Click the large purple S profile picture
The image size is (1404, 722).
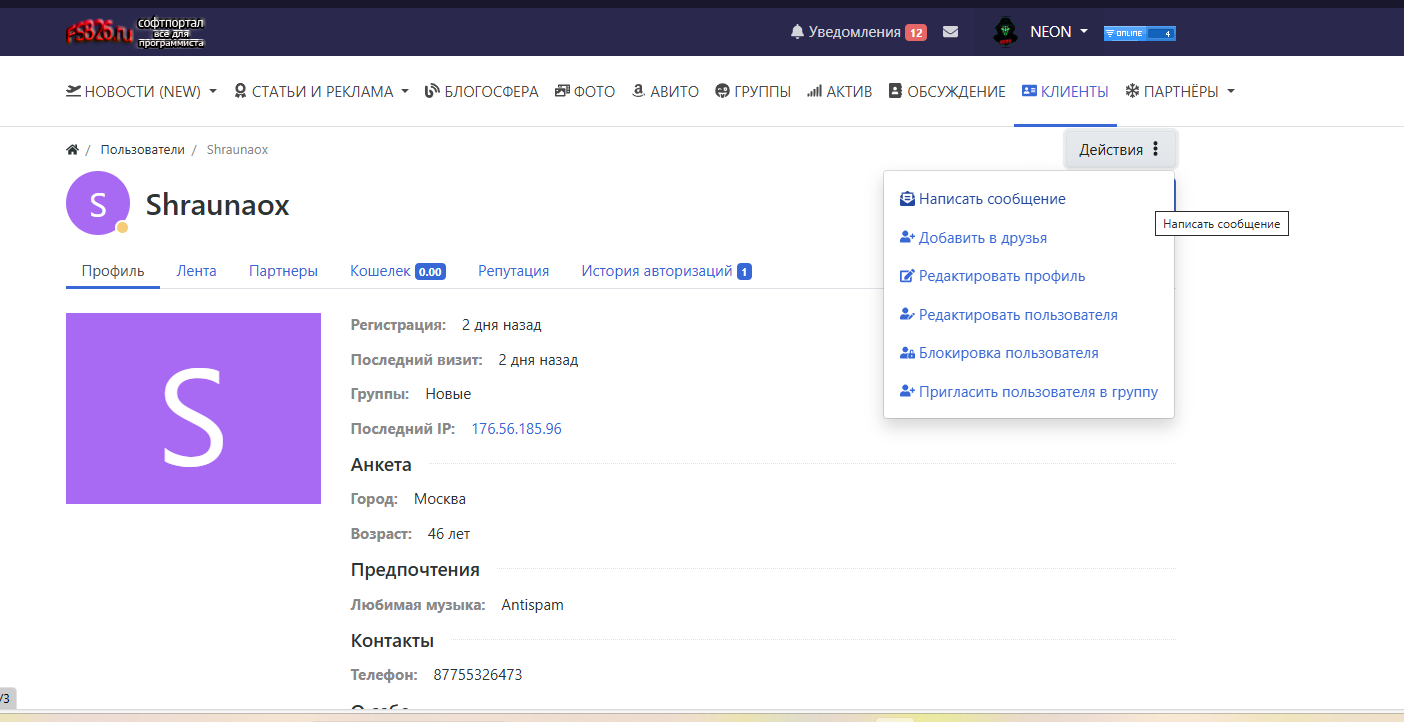pyautogui.click(x=193, y=409)
